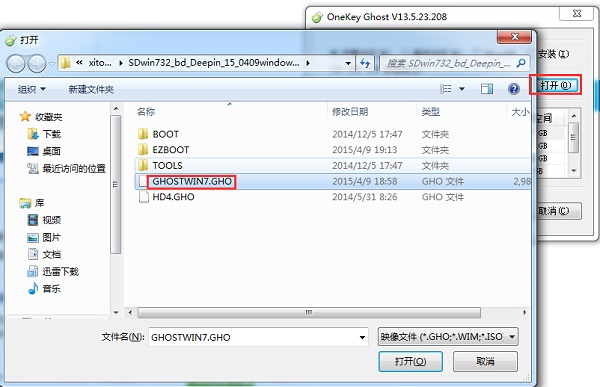Click the navigation pane scroll down arrow
Viewport: 600px width, 387px height.
[116, 313]
